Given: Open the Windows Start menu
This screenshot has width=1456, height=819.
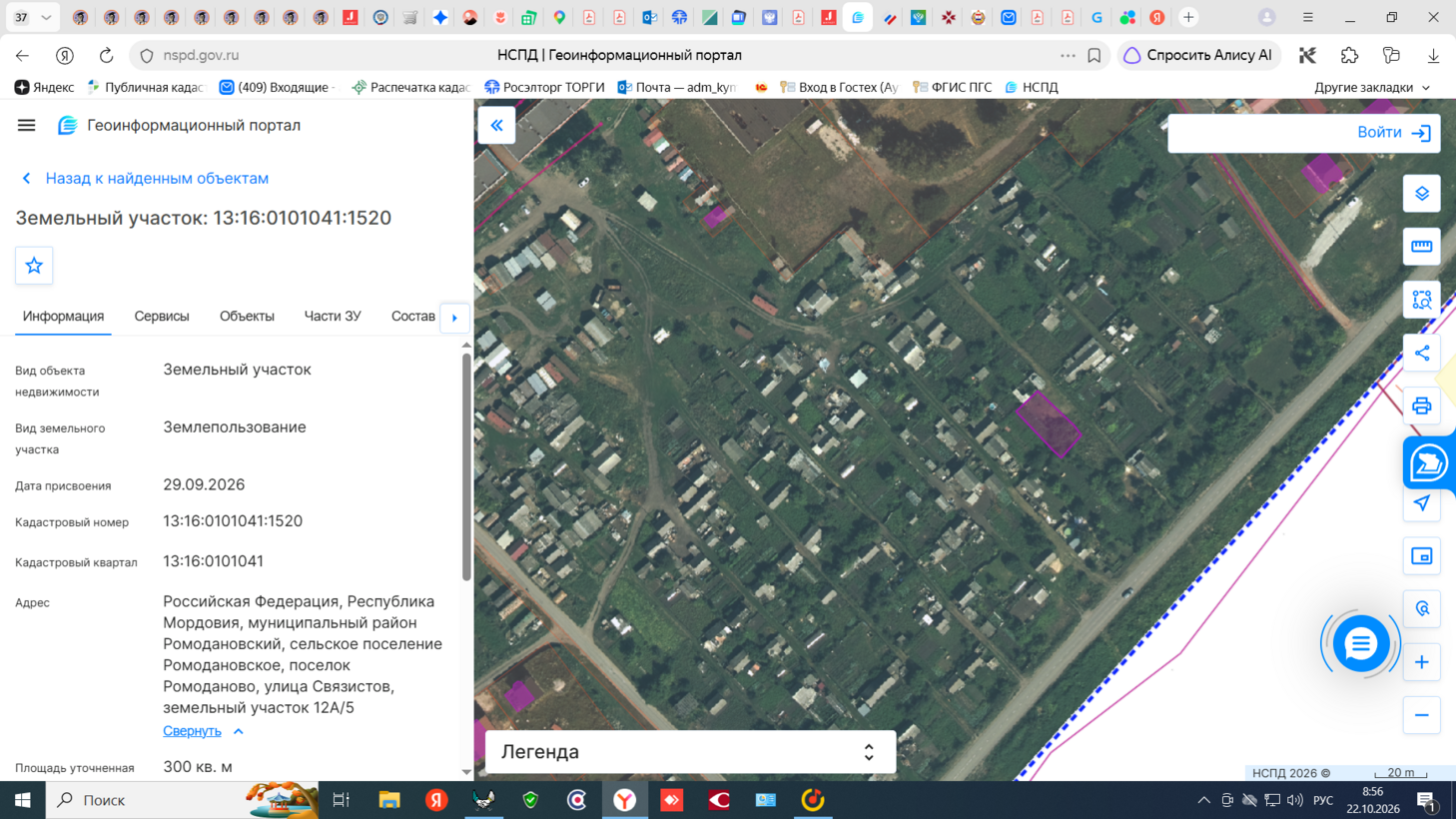Looking at the screenshot, I should click(x=22, y=800).
